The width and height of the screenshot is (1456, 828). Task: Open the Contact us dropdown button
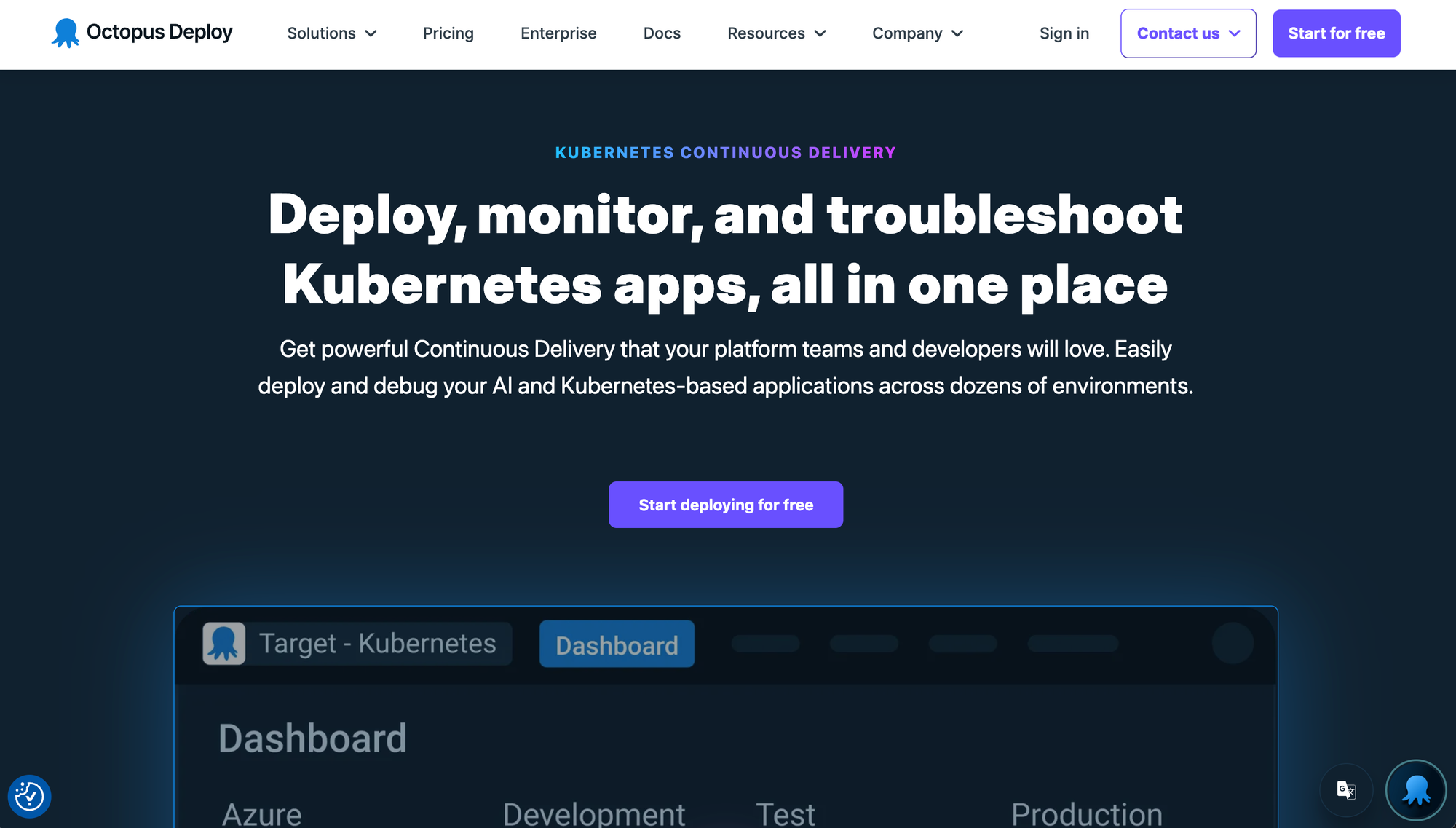coord(1187,33)
